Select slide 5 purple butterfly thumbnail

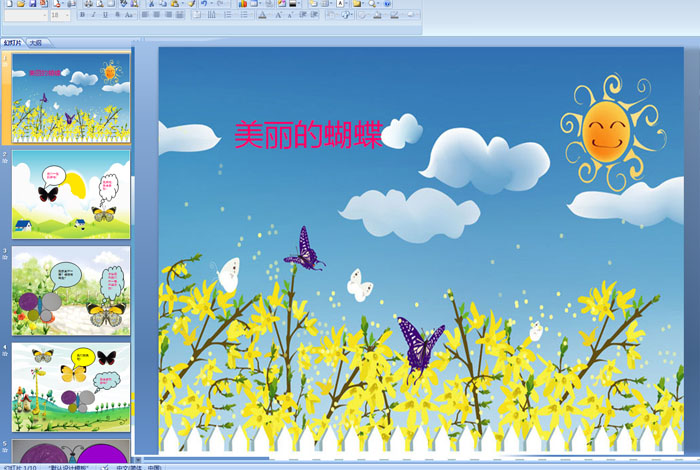tap(71, 451)
